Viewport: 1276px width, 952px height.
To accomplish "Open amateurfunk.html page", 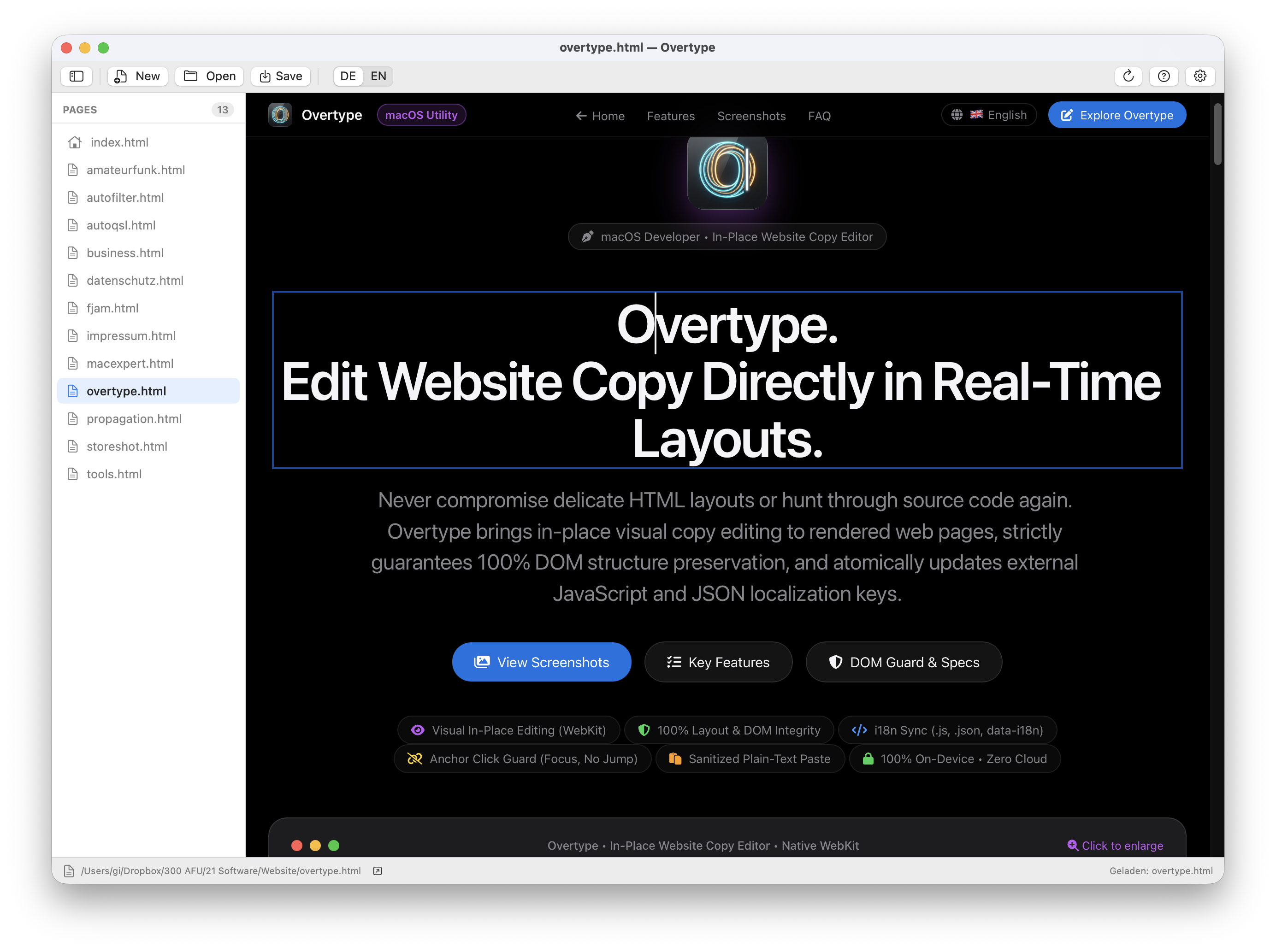I will (x=148, y=170).
